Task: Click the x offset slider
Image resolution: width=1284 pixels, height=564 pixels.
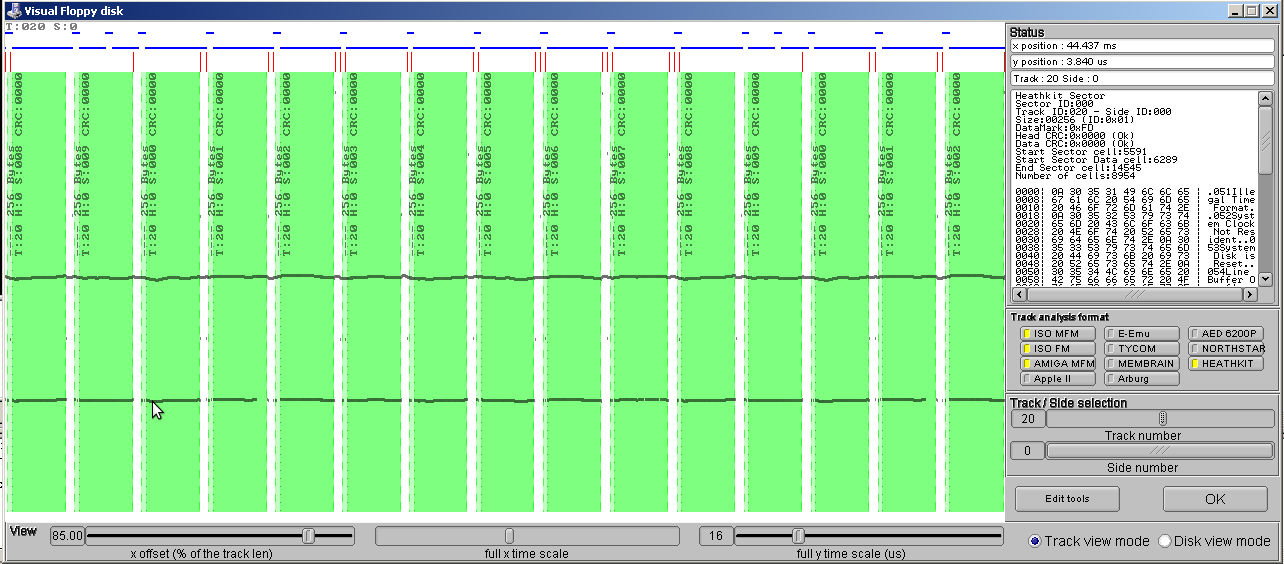Action: pos(220,536)
